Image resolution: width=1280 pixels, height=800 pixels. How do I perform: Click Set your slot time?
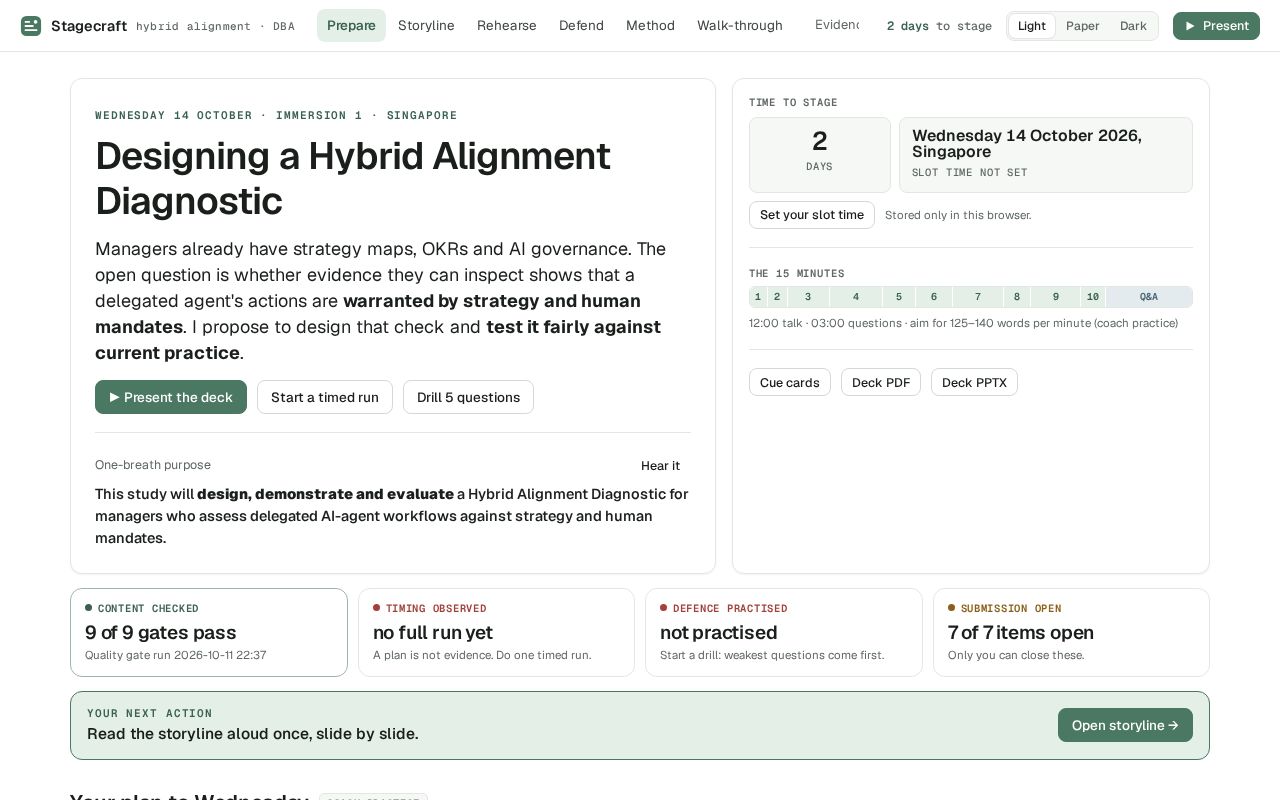click(812, 215)
